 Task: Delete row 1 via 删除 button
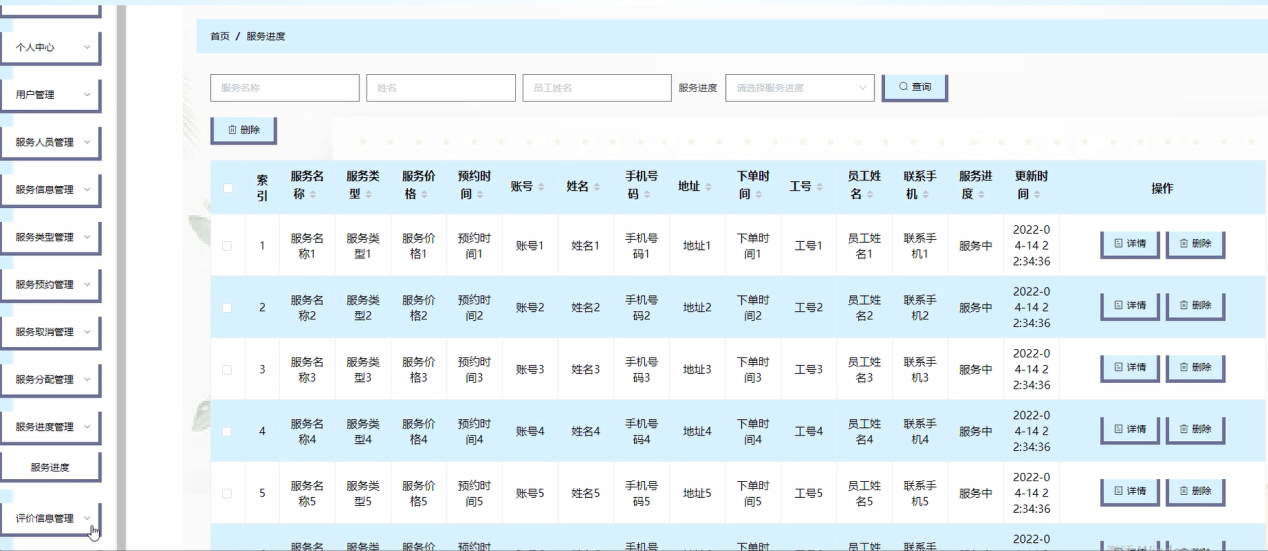tap(1195, 244)
